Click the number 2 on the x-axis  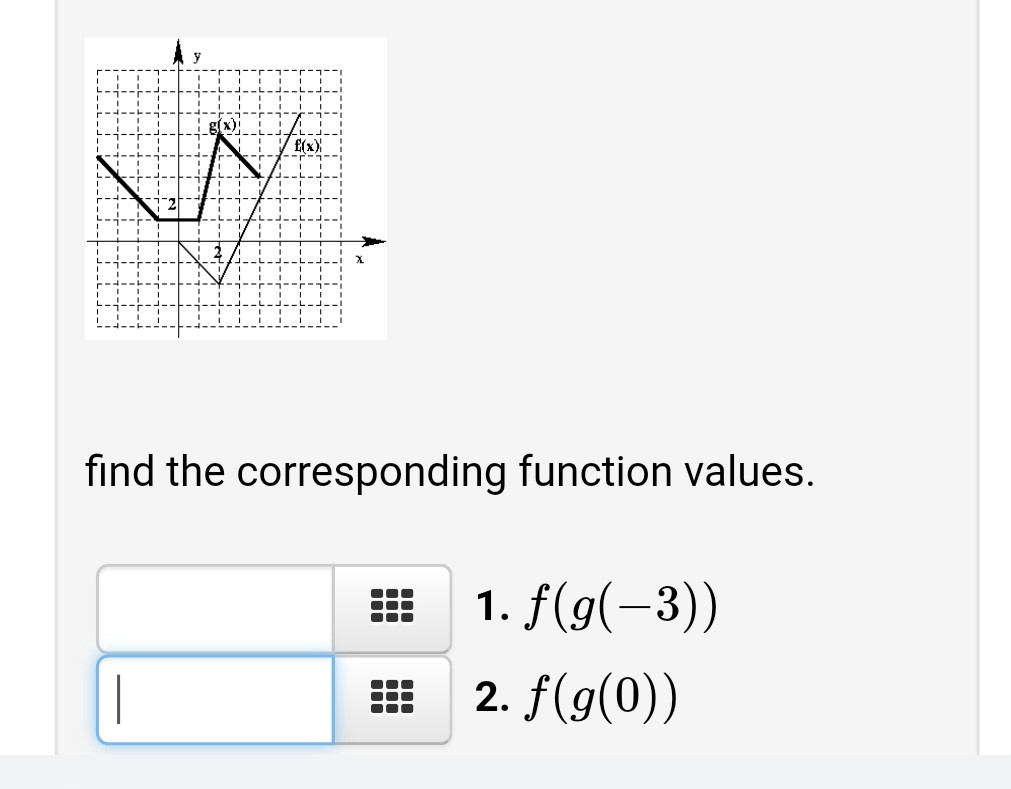218,253
